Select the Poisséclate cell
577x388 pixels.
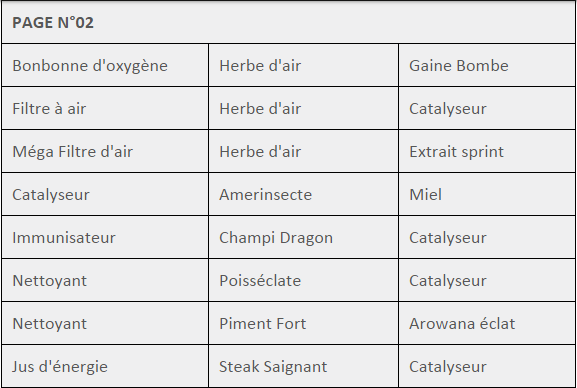[303, 281]
